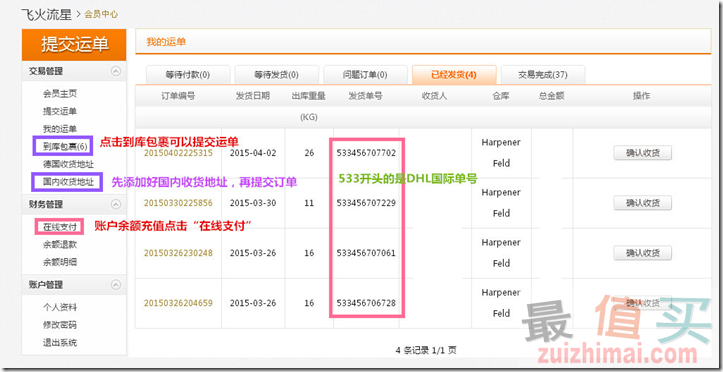The image size is (723, 372).
Task: Click the orange 提交运单 banner button
Action: tap(74, 45)
